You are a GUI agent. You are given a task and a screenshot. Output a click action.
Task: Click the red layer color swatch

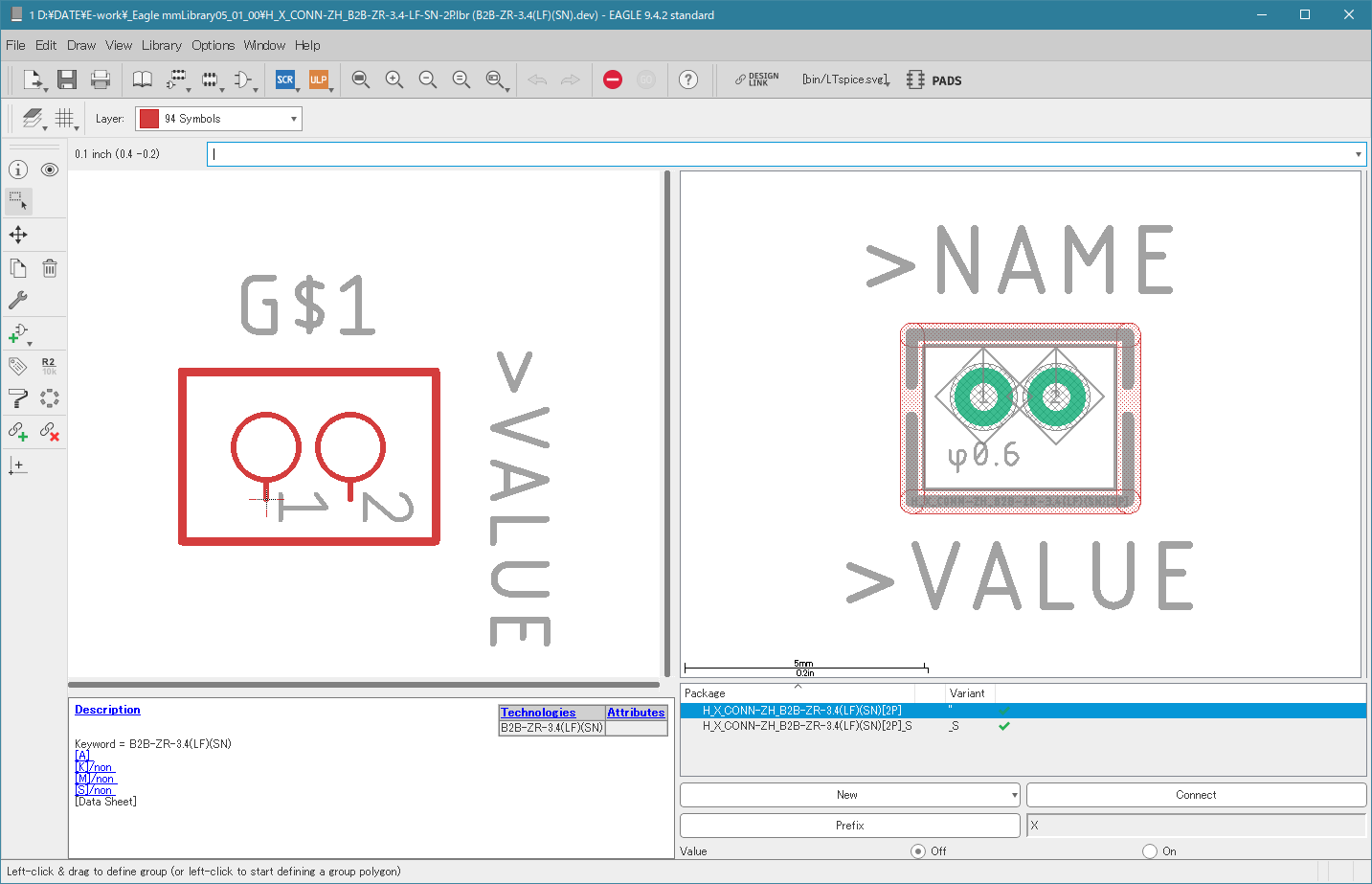(x=149, y=119)
